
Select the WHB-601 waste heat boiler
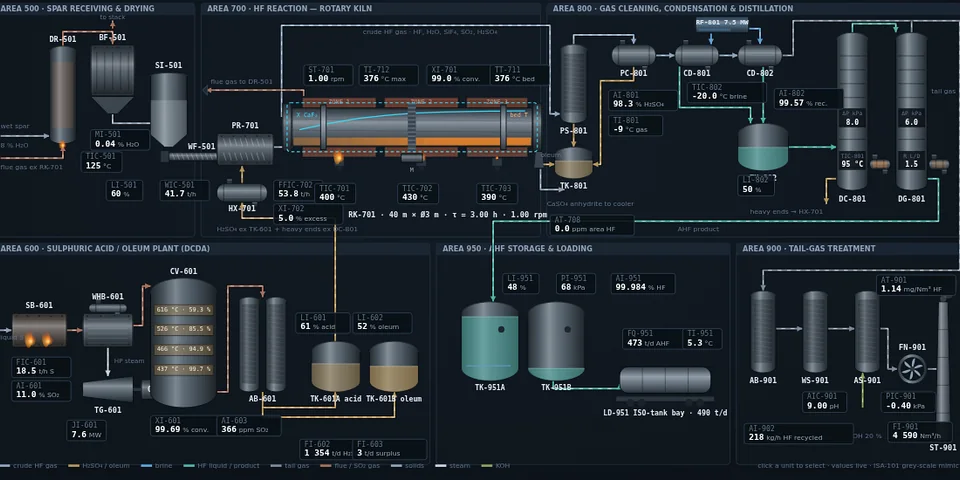[108, 325]
